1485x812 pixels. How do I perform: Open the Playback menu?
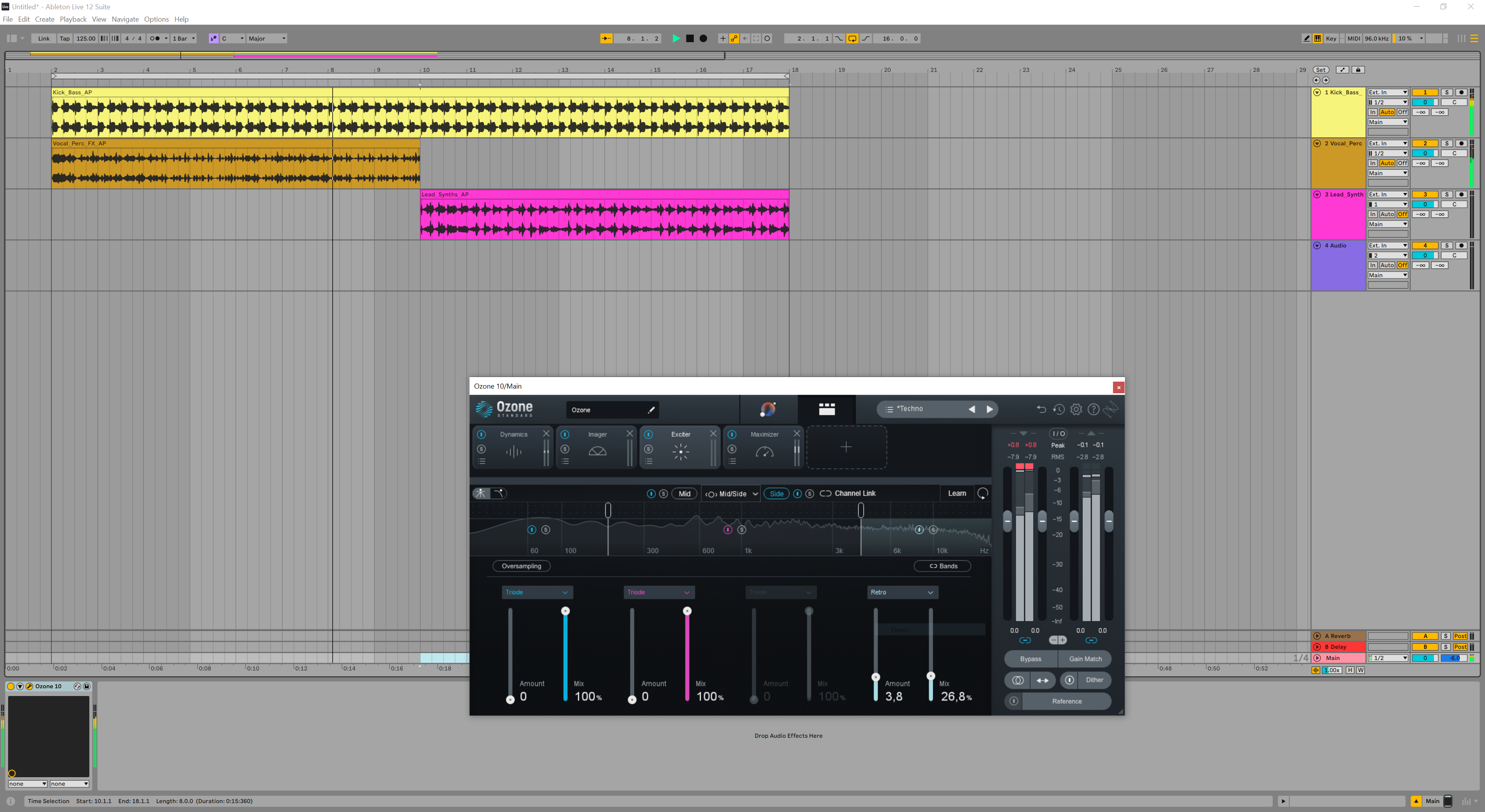[x=73, y=19]
